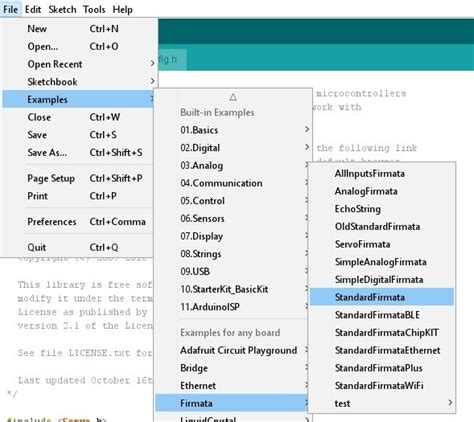Expand the 07.Display examples
Image resolution: width=474 pixels, height=422 pixels.
point(232,236)
